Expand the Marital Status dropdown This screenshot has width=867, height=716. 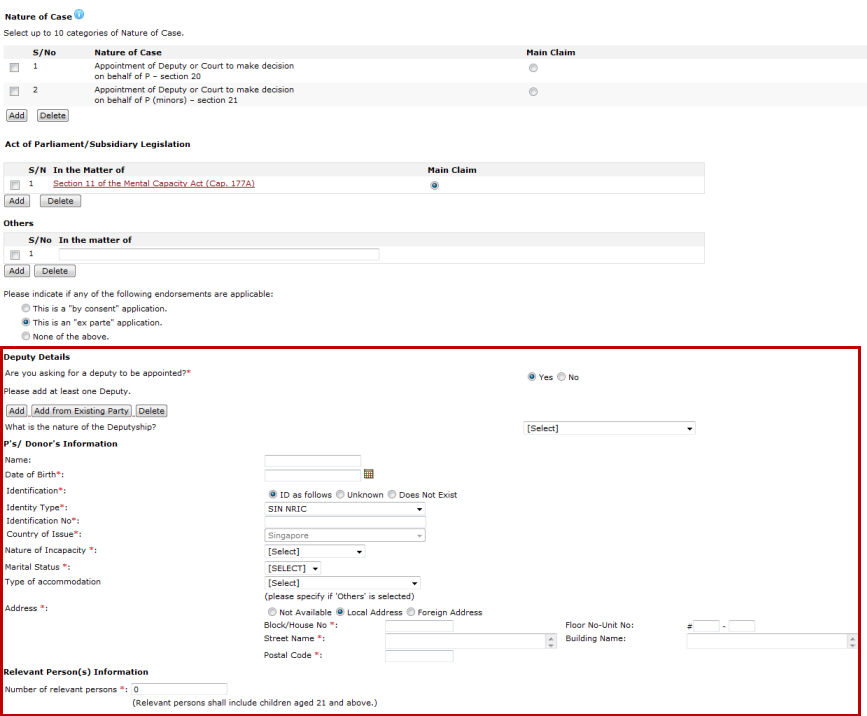click(293, 568)
